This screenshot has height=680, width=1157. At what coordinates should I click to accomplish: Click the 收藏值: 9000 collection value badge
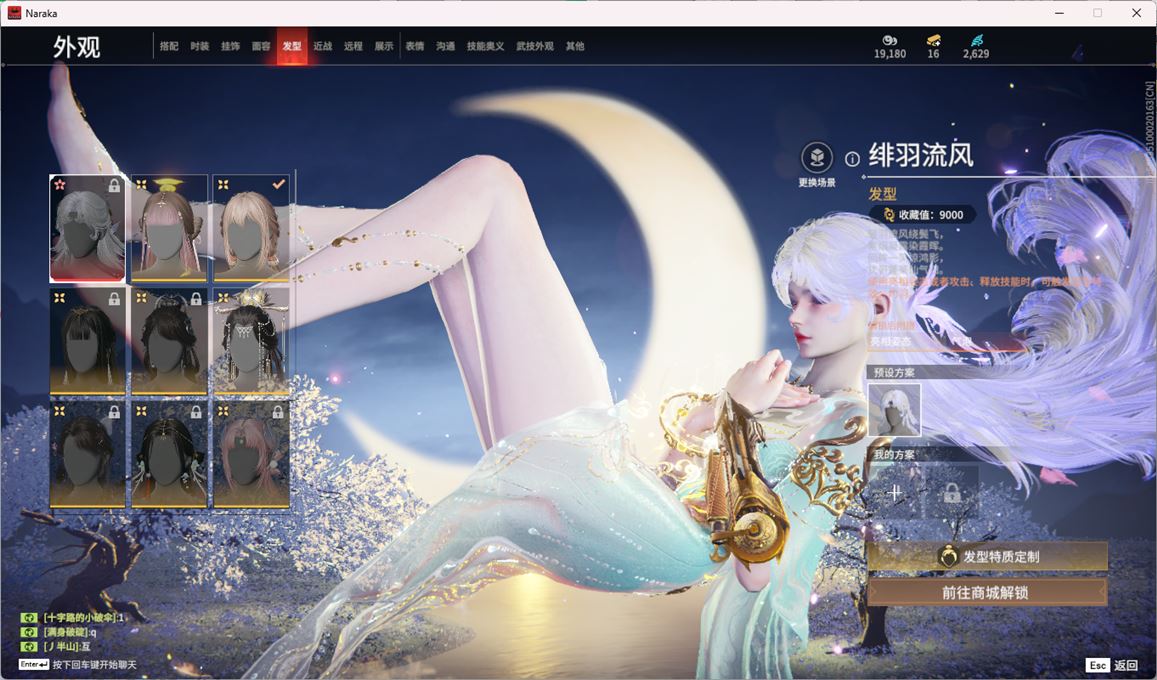pyautogui.click(x=923, y=215)
